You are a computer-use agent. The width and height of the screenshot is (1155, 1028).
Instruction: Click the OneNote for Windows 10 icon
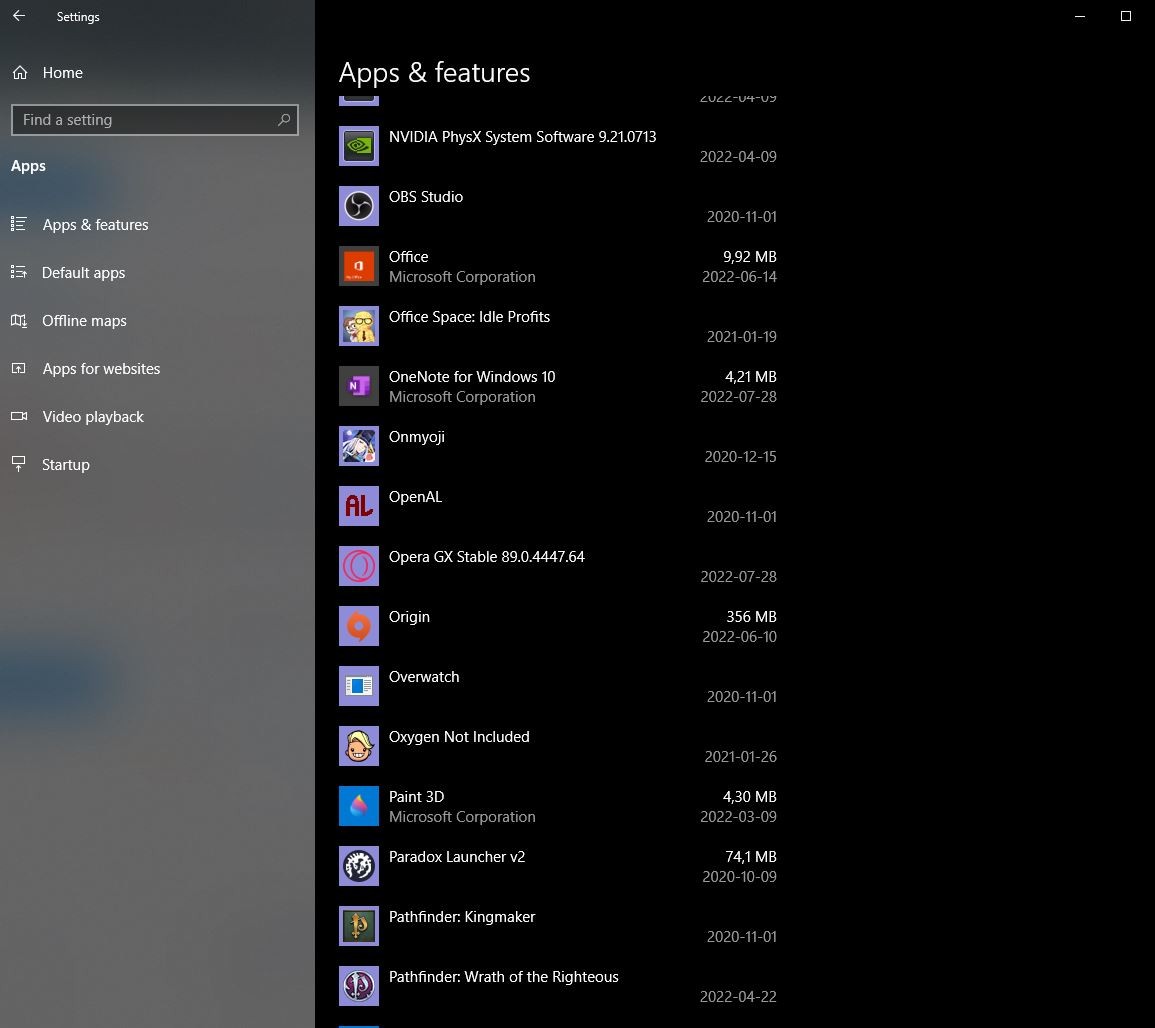(359, 386)
